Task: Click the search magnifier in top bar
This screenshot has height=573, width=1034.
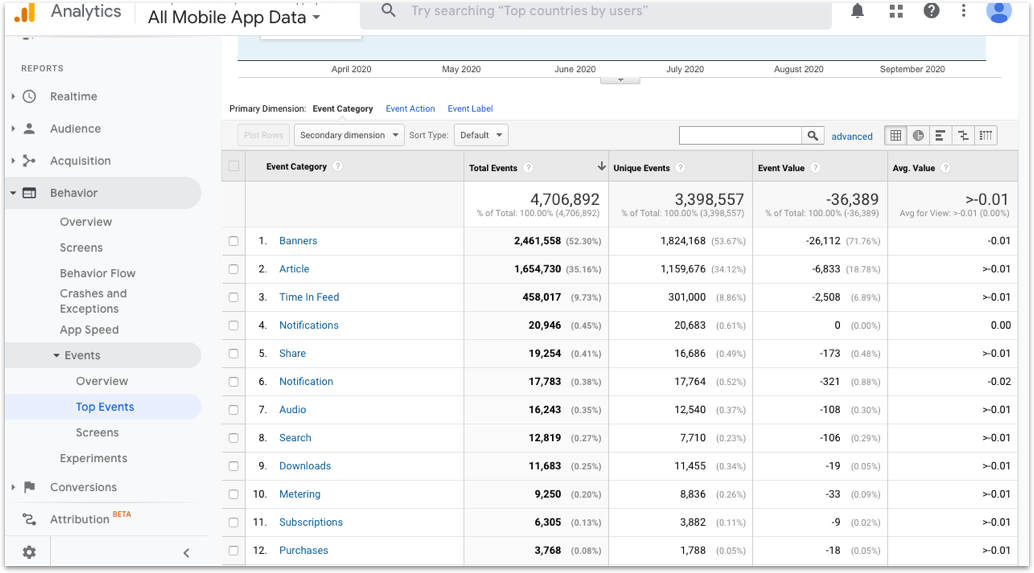Action: click(388, 11)
